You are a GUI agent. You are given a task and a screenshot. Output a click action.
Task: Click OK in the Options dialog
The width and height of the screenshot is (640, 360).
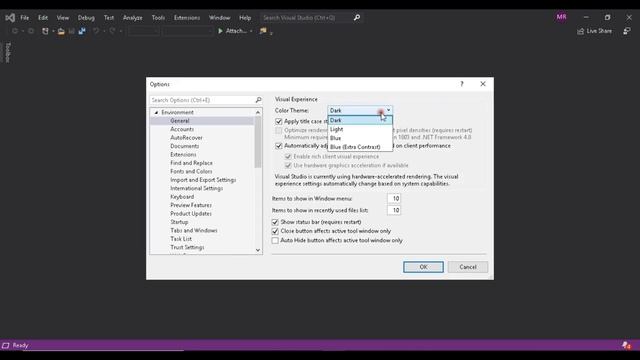tap(423, 267)
